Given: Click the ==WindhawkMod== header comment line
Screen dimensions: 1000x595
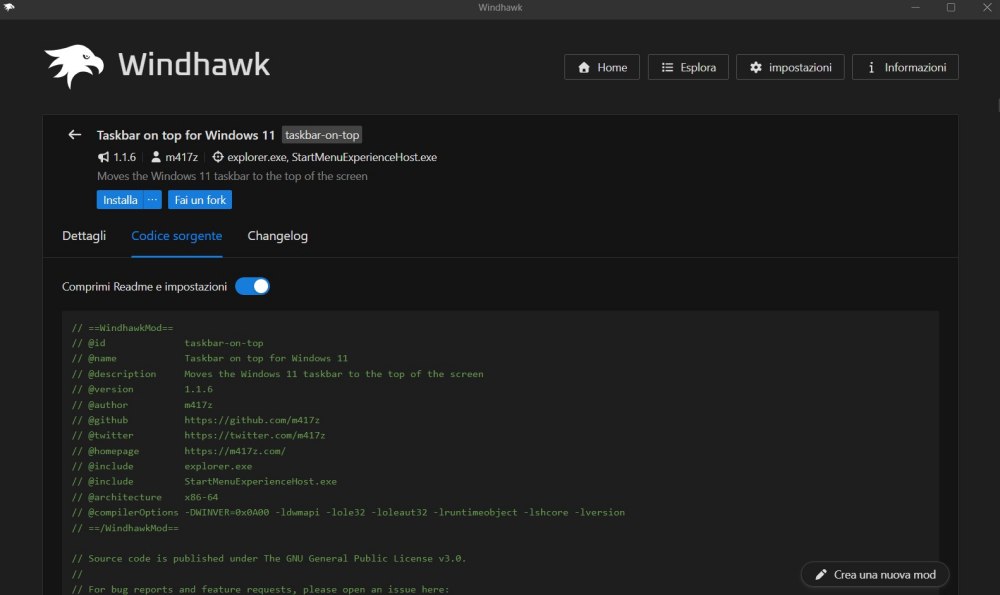Looking at the screenshot, I should (x=122, y=328).
